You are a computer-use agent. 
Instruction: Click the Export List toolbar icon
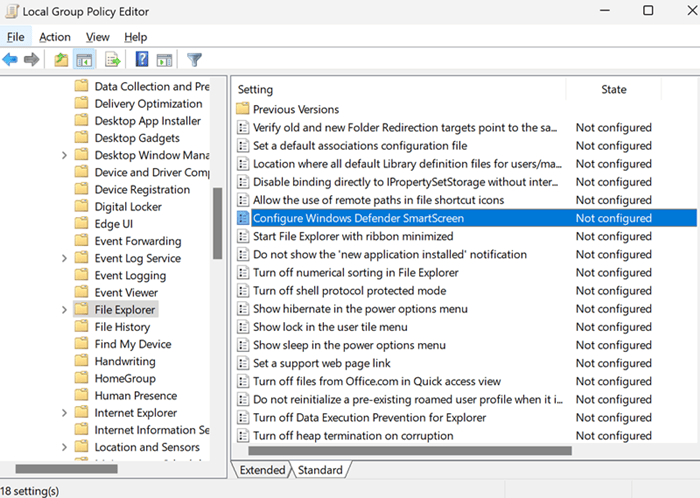(x=112, y=59)
